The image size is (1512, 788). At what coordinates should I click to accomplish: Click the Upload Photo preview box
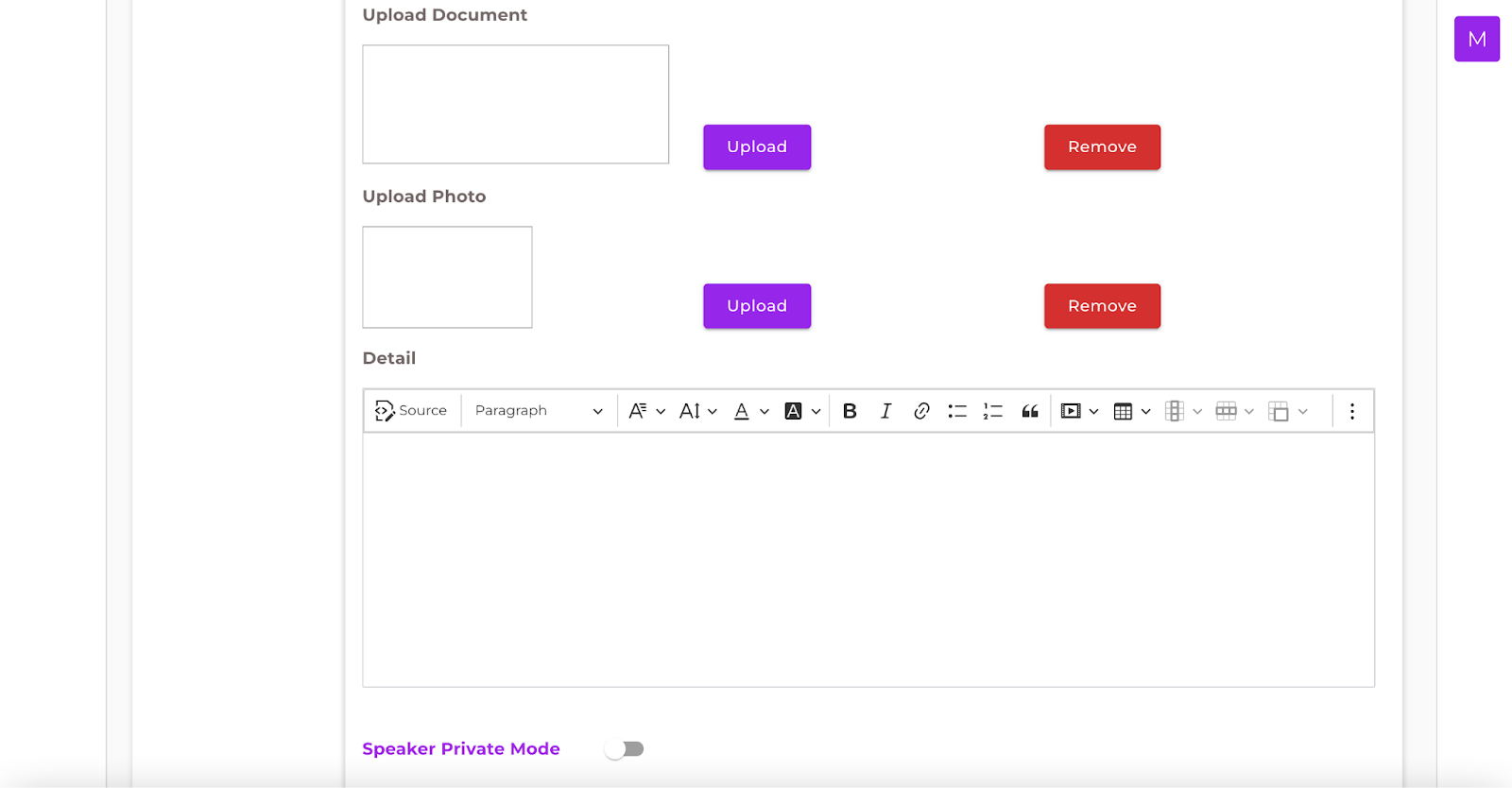pyautogui.click(x=447, y=277)
